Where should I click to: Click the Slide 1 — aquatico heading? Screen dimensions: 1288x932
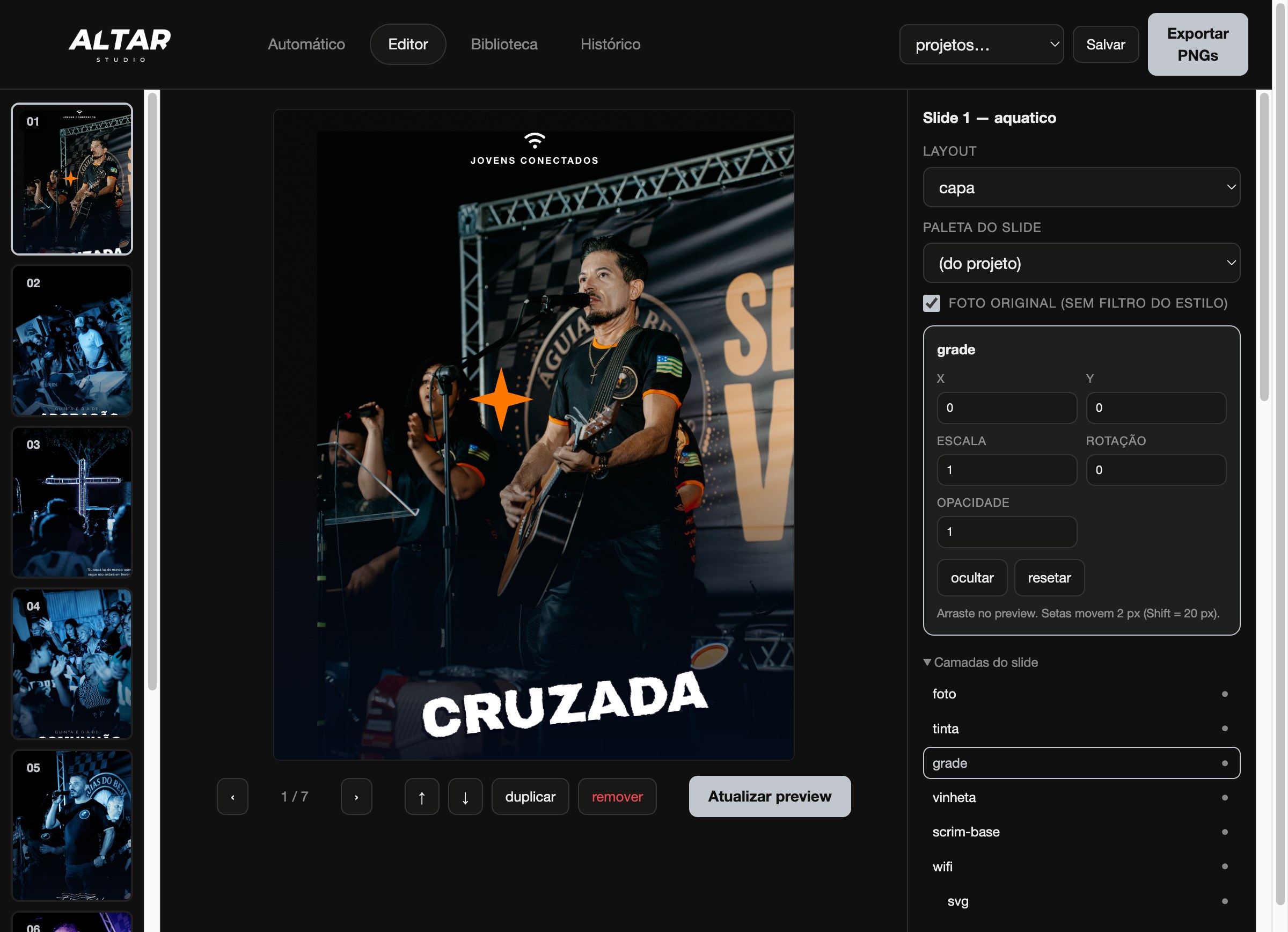click(x=989, y=118)
